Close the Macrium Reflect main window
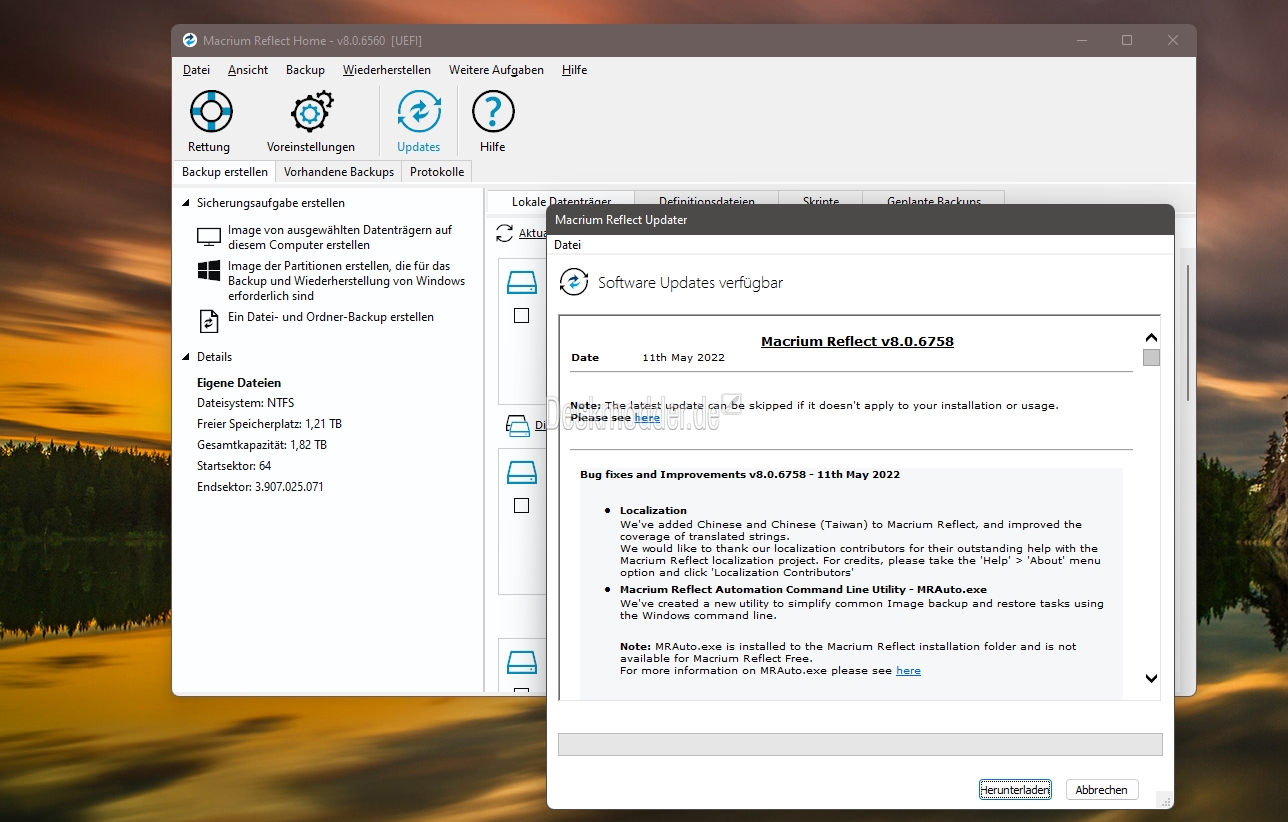The image size is (1288, 822). pos(1173,40)
